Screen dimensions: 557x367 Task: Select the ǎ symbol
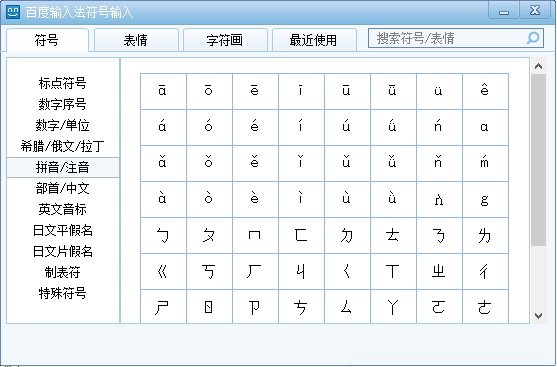coord(163,163)
